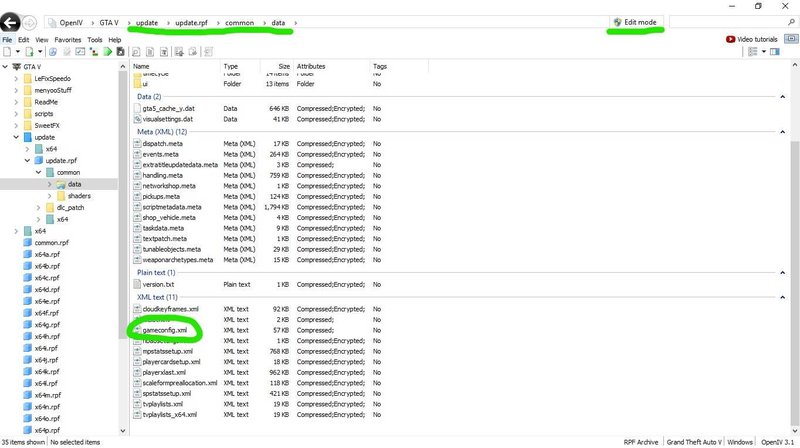The height and width of the screenshot is (448, 800).
Task: Expand the scripts tree node
Action: click(x=16, y=114)
